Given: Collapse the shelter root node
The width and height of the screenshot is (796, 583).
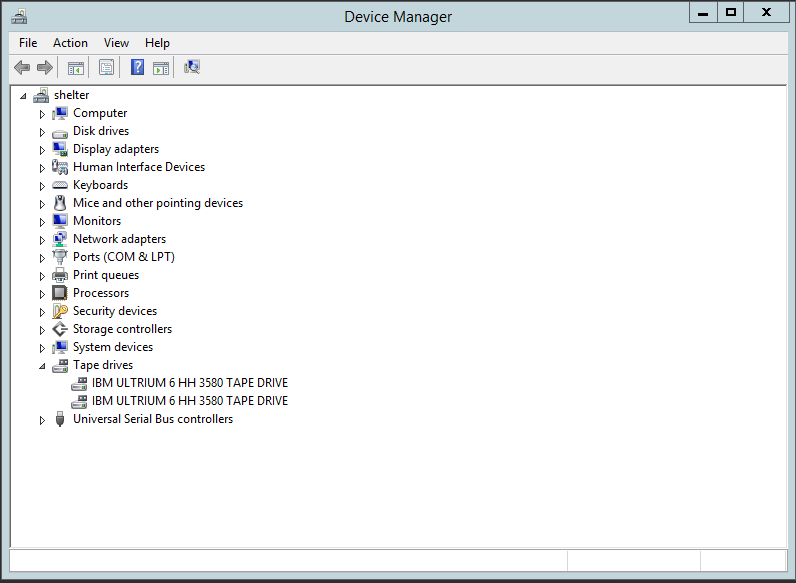Looking at the screenshot, I should 23,96.
